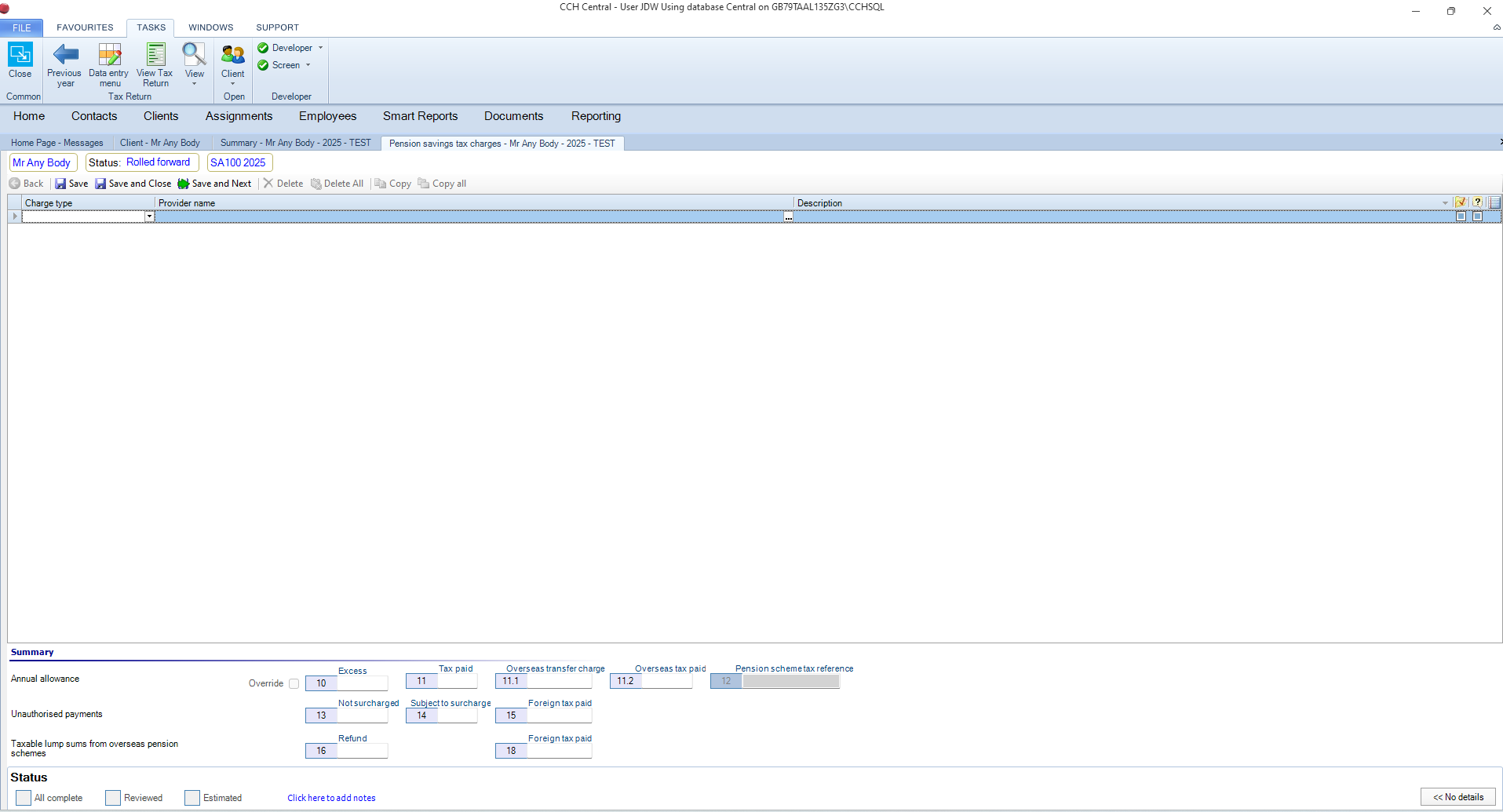Click the '<< No details' button
The image size is (1503, 812).
(x=1458, y=797)
